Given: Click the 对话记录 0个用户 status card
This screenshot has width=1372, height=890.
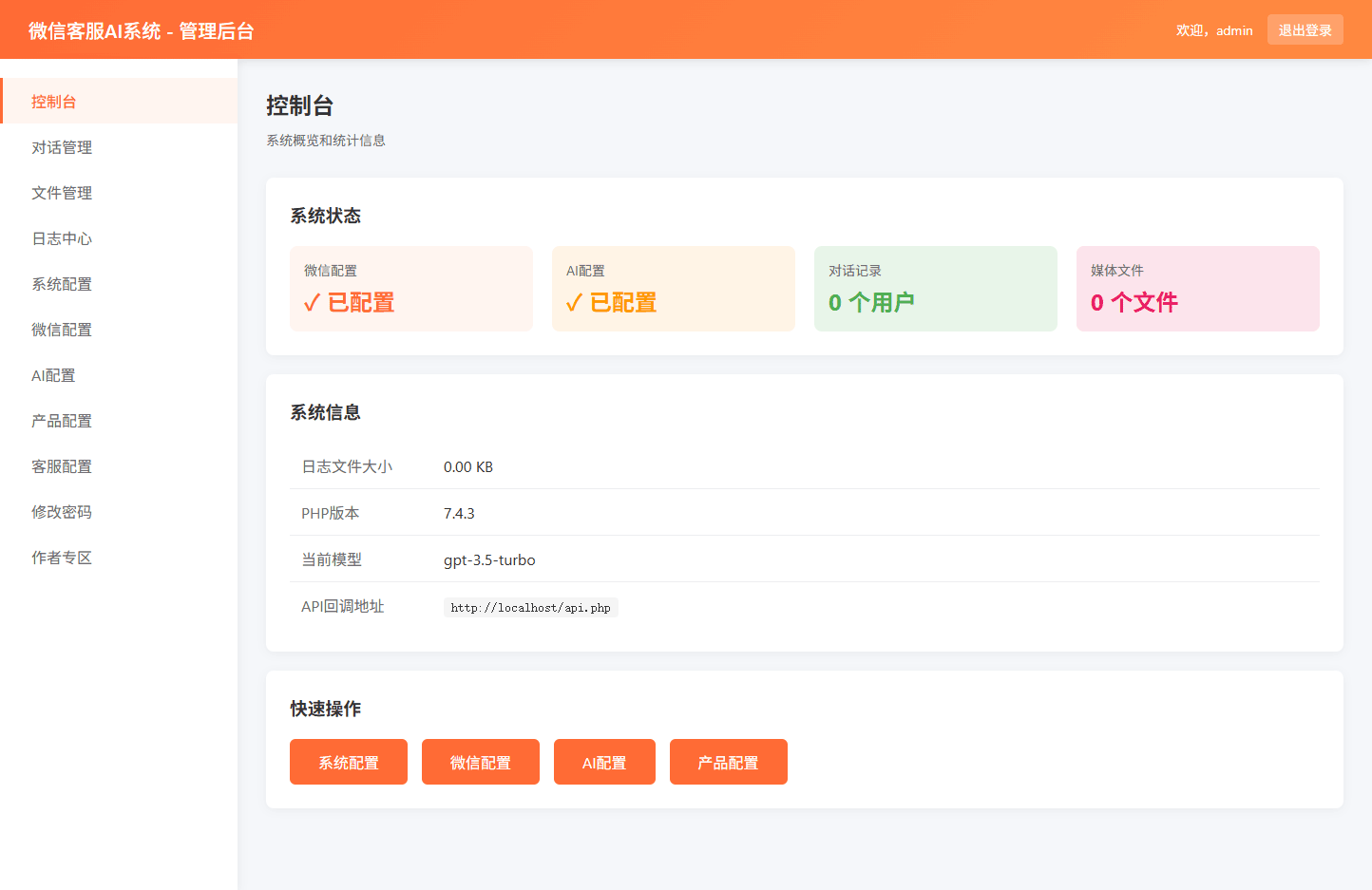Looking at the screenshot, I should coord(936,288).
